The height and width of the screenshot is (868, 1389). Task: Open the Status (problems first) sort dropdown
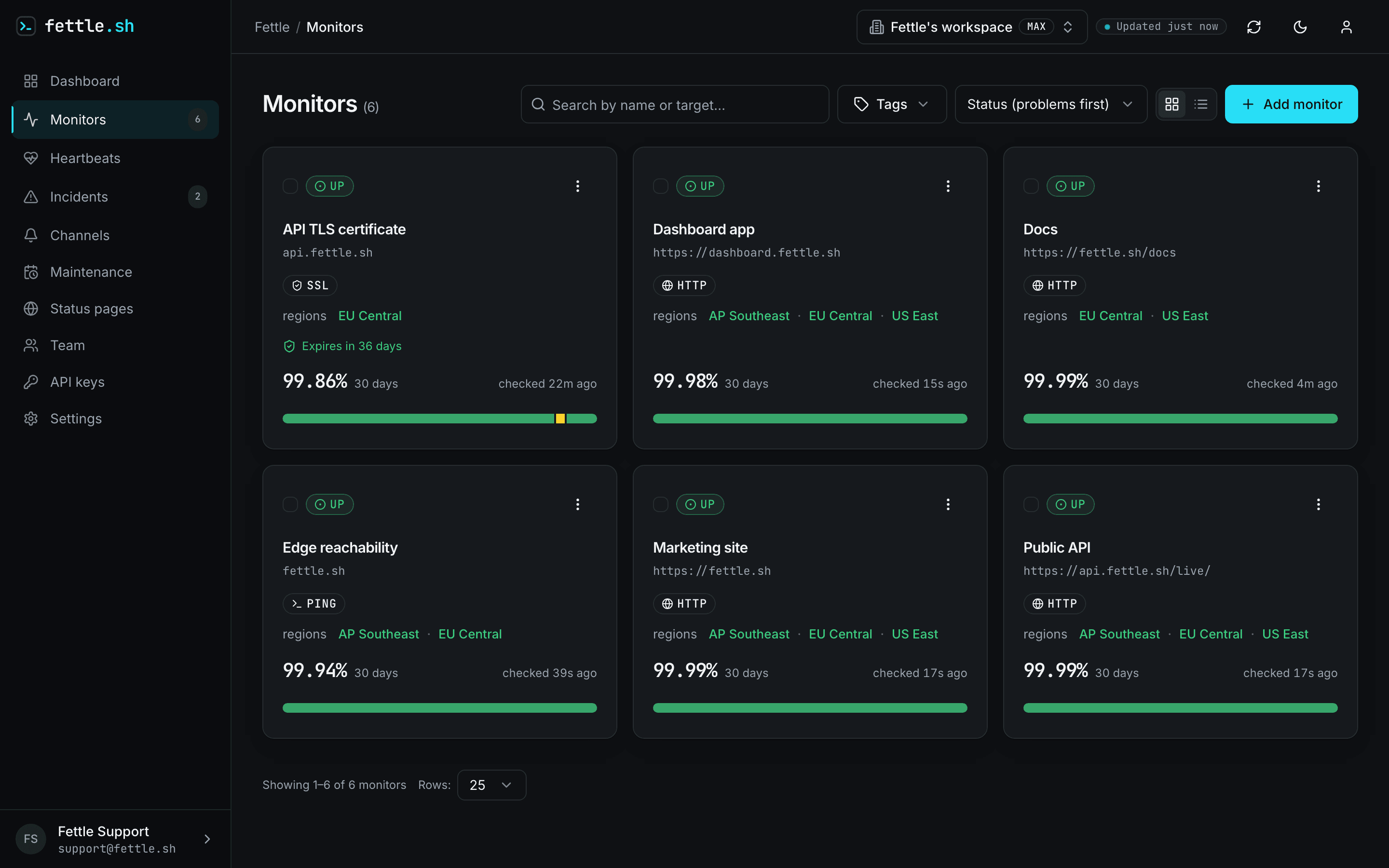(1050, 104)
